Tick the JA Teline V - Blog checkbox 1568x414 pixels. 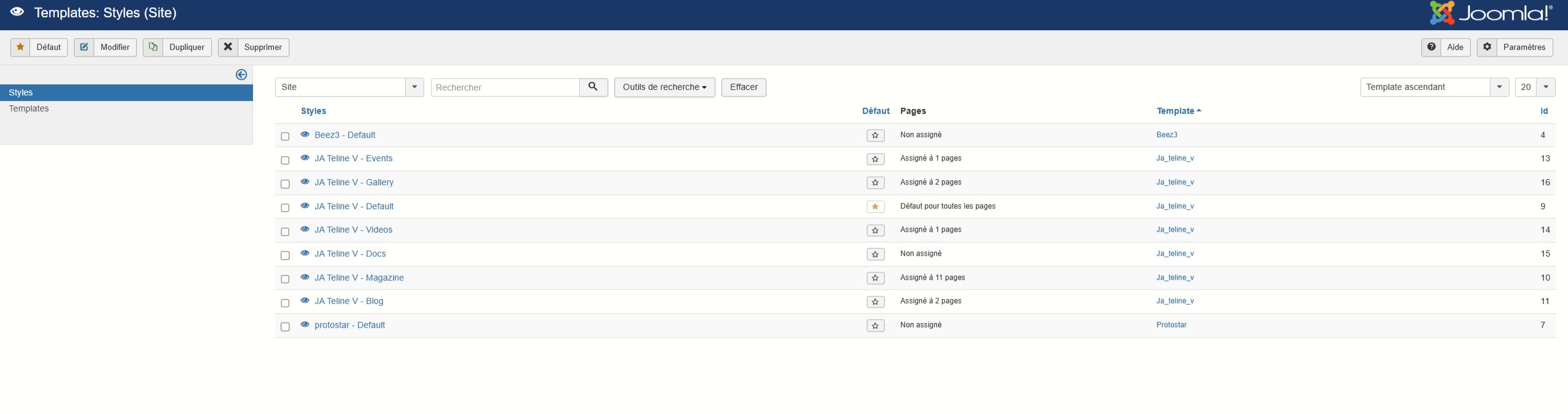[285, 303]
